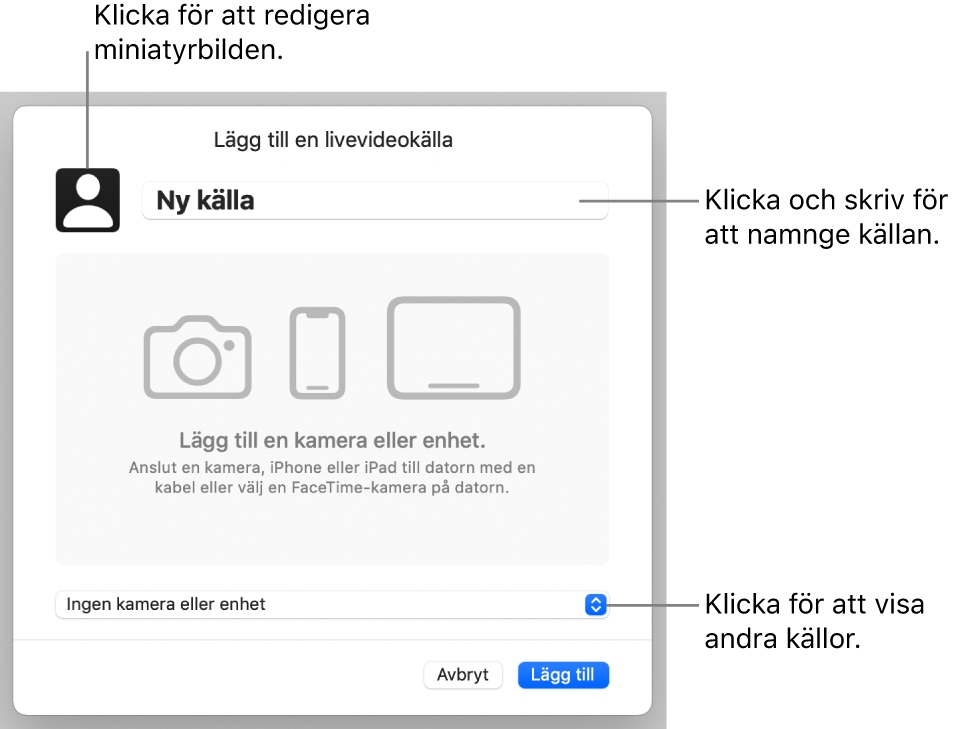Click the 'Lägg till en livevideokälla' dialog title
The width and height of the screenshot is (960, 729).
(333, 140)
